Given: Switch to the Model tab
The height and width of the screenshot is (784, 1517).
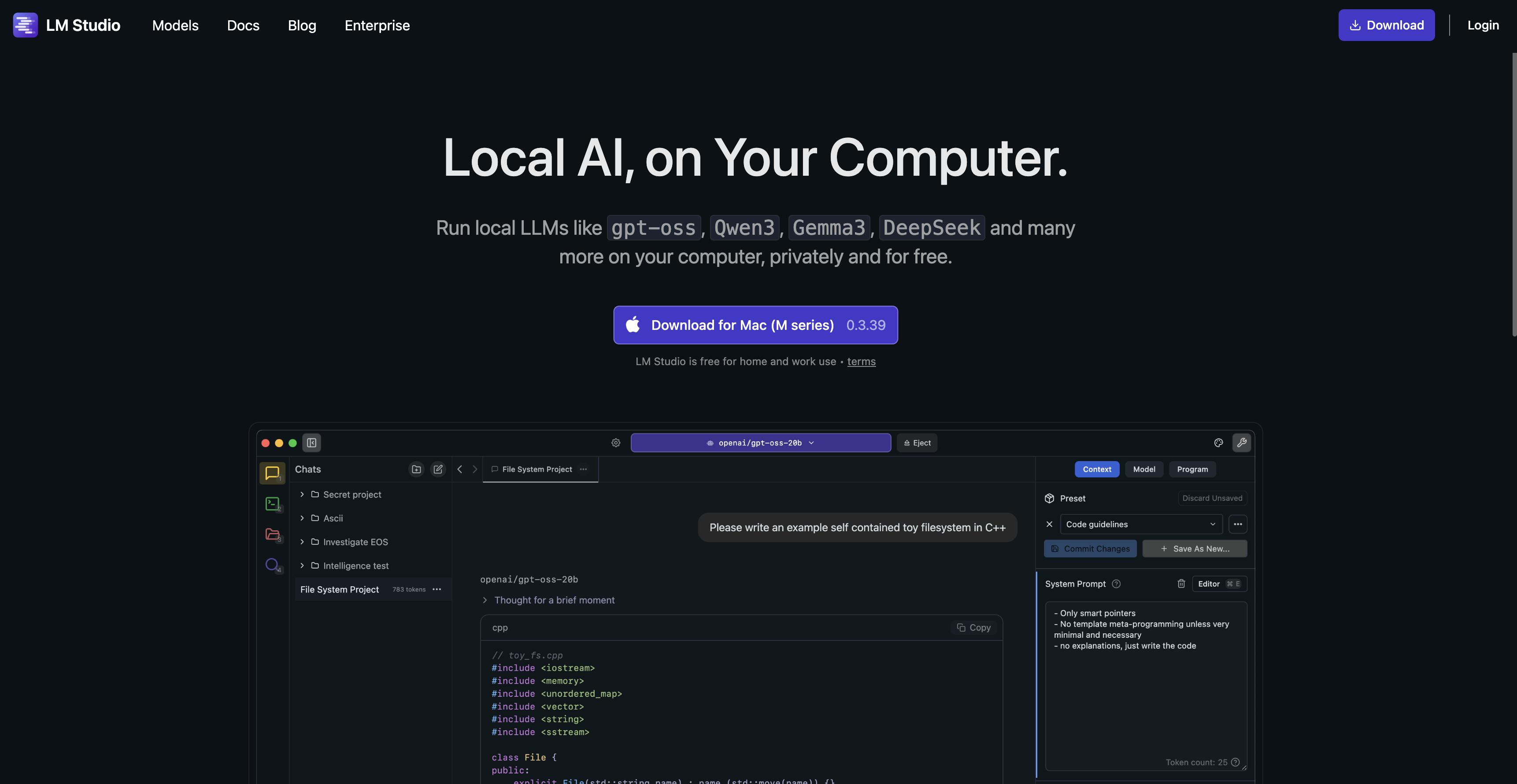Looking at the screenshot, I should [x=1143, y=470].
